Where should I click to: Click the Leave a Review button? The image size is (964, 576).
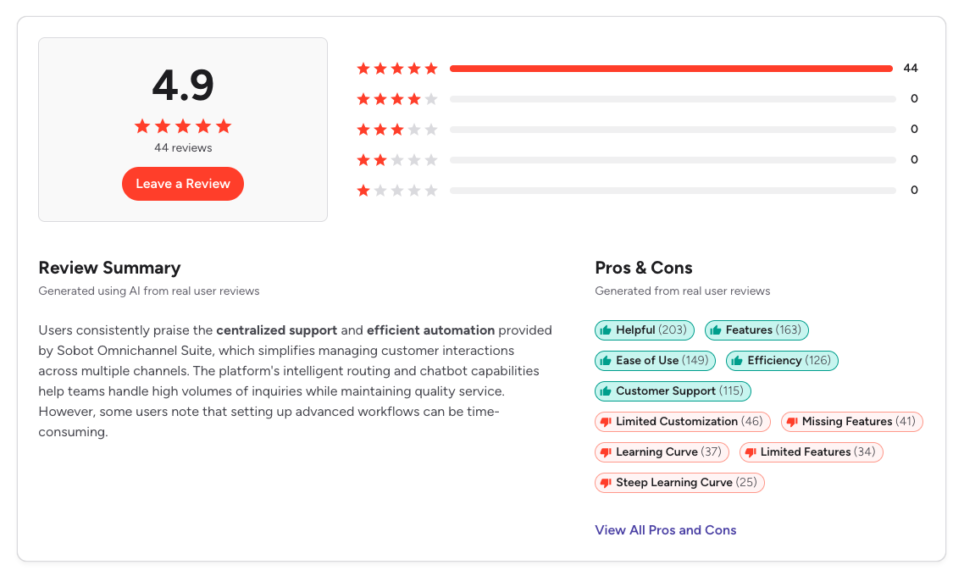pos(183,184)
